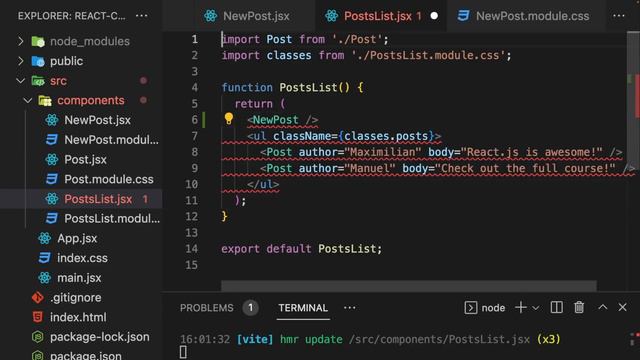640x360 pixels.
Task: Open the terminal launch profile dropdown arrow
Action: point(536,308)
